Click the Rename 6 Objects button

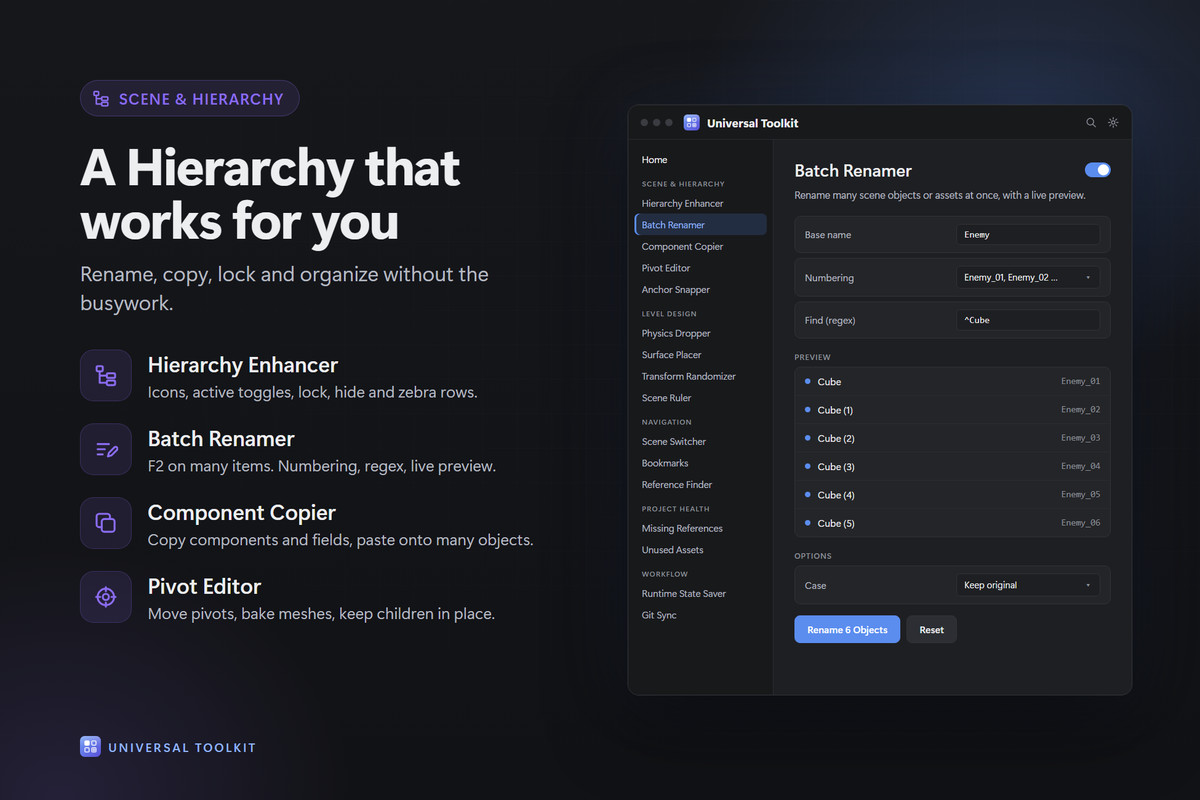pyautogui.click(x=847, y=630)
